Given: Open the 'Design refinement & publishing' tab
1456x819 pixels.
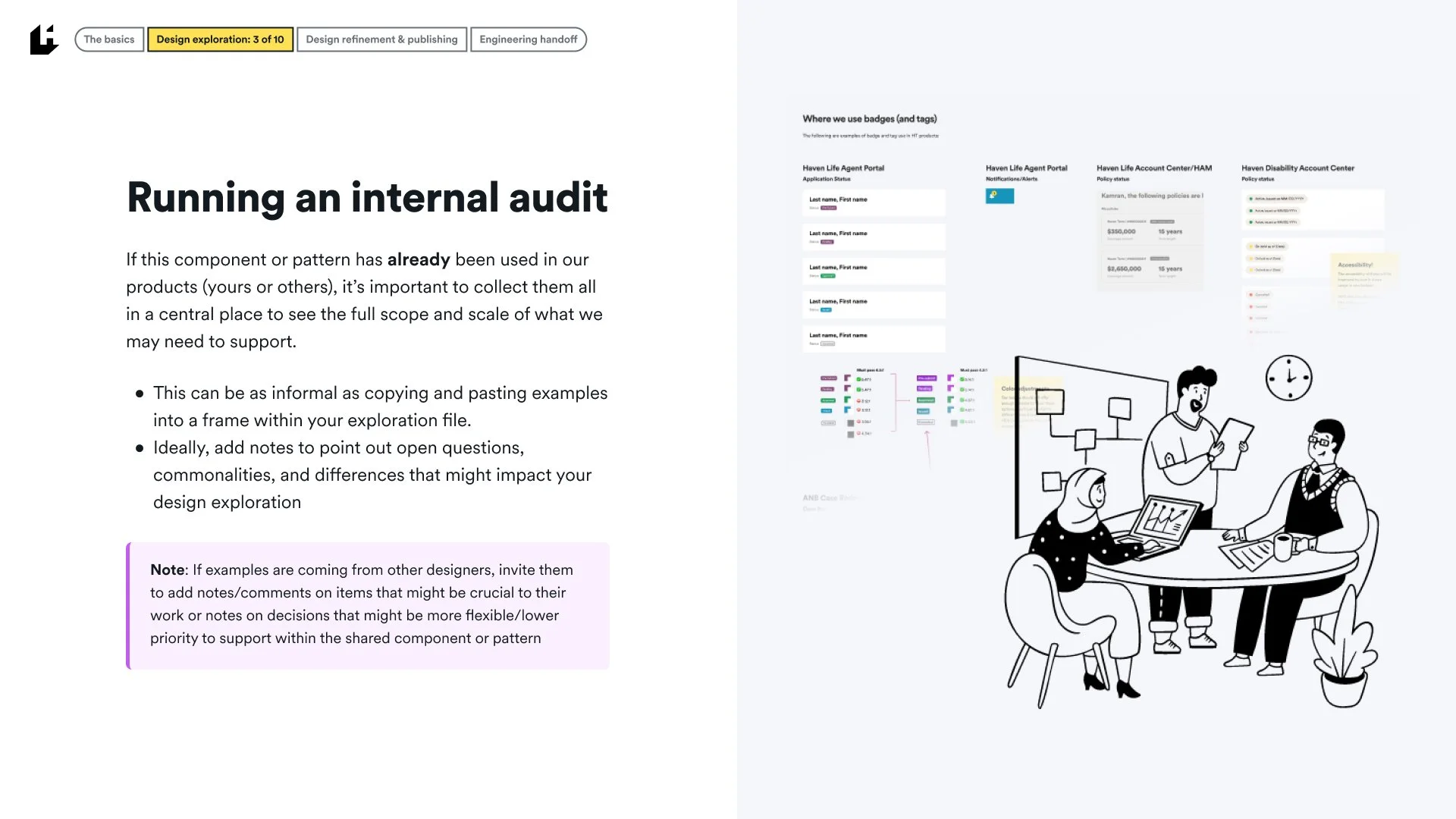Looking at the screenshot, I should click(x=381, y=39).
